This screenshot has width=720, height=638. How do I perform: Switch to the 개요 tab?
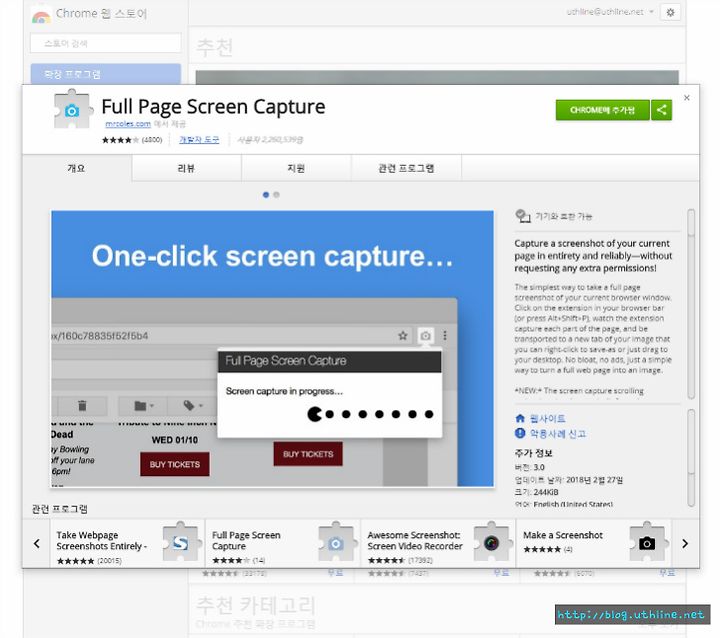[76, 168]
